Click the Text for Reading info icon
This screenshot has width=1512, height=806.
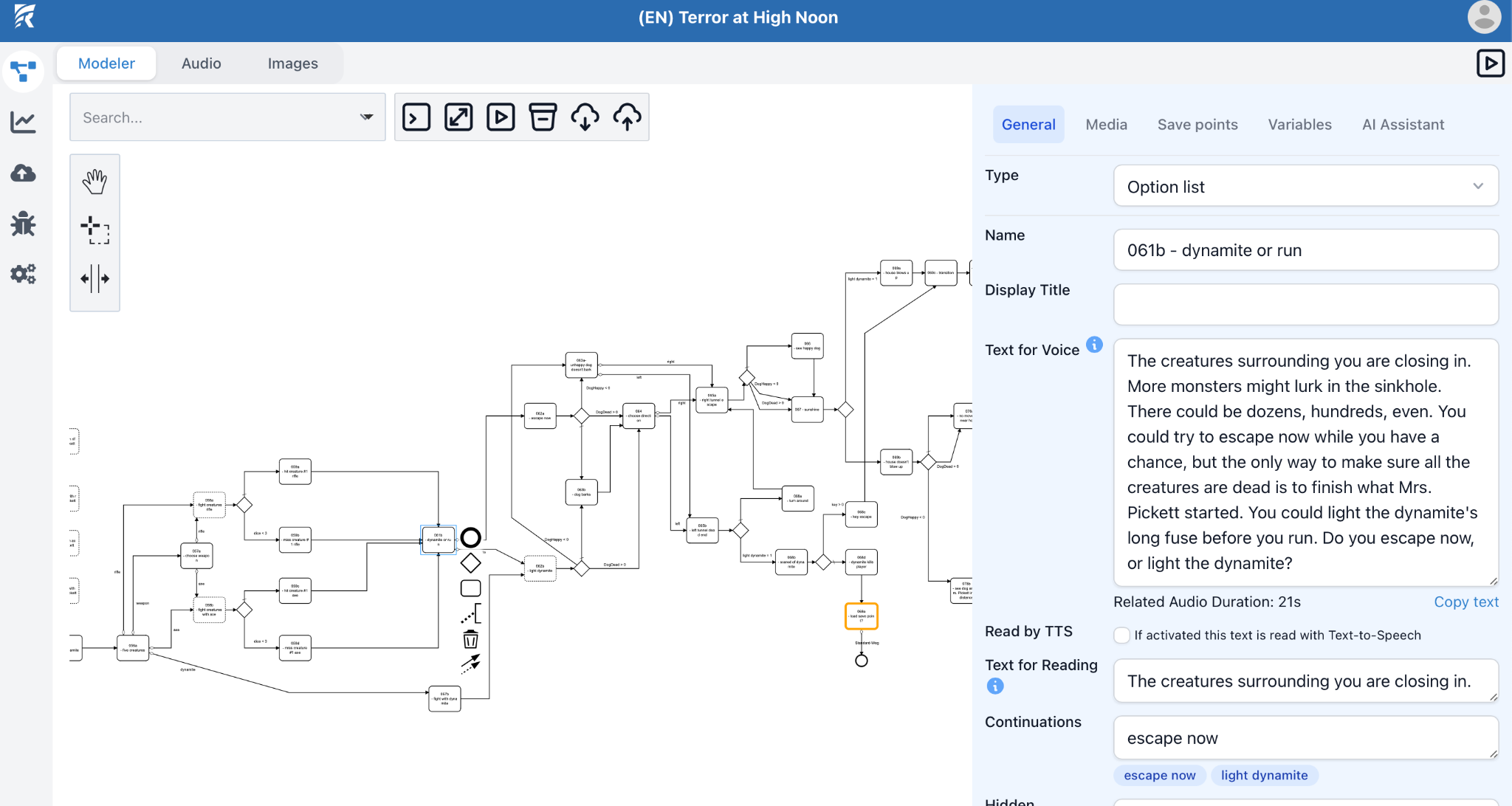995,686
